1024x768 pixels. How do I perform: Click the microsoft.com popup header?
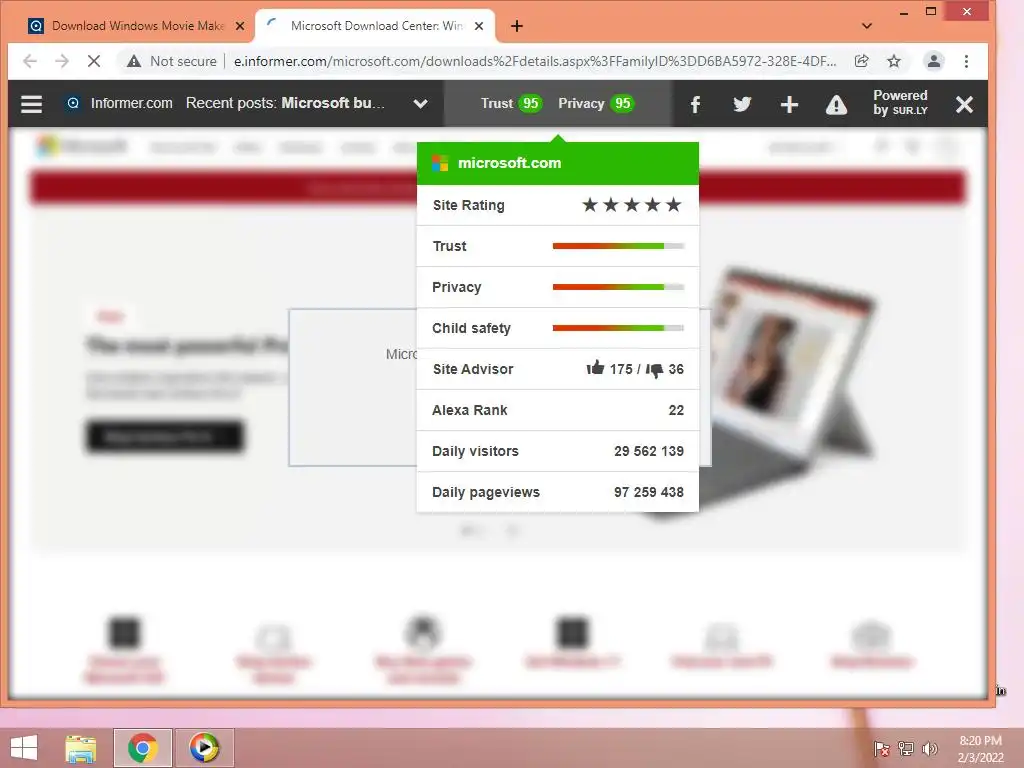[558, 163]
